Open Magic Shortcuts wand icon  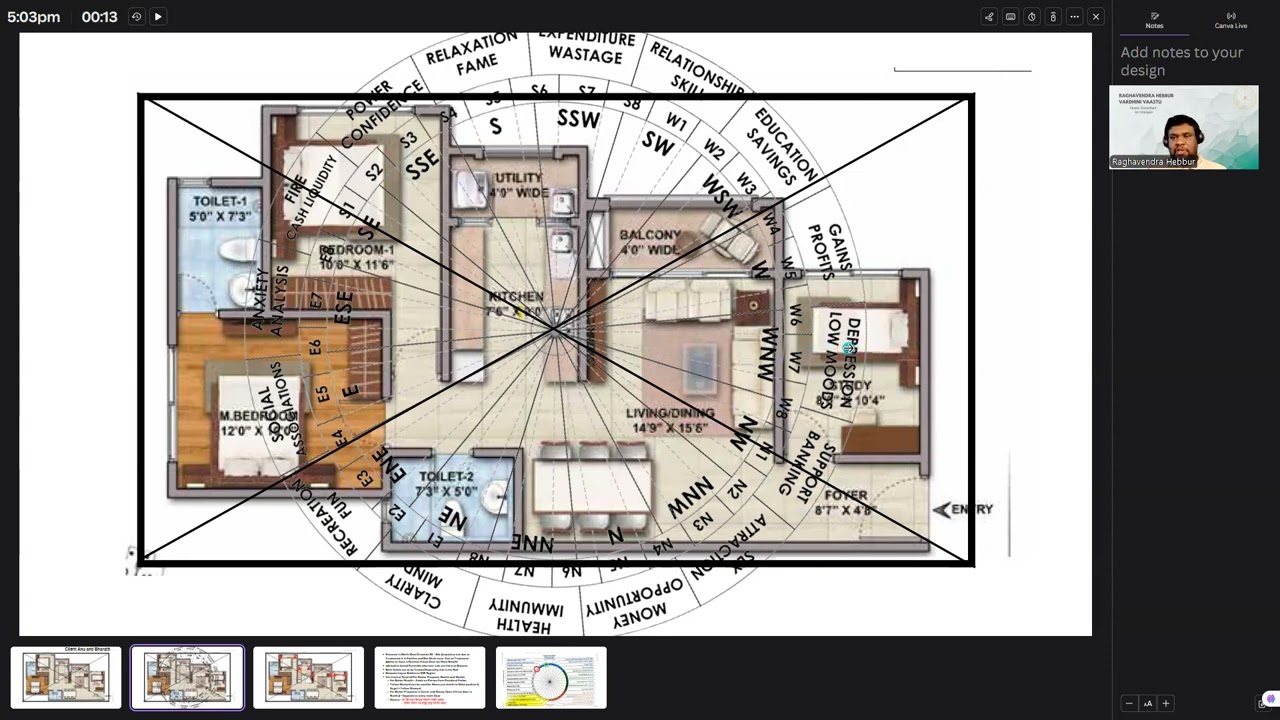pos(989,17)
